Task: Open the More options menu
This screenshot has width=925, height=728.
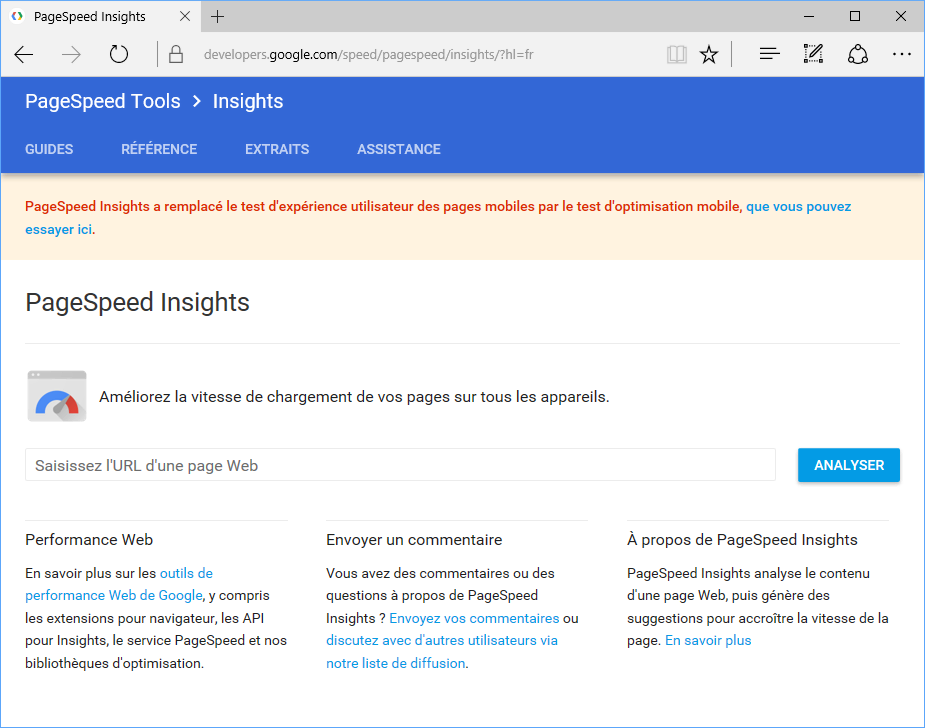Action: [x=901, y=54]
